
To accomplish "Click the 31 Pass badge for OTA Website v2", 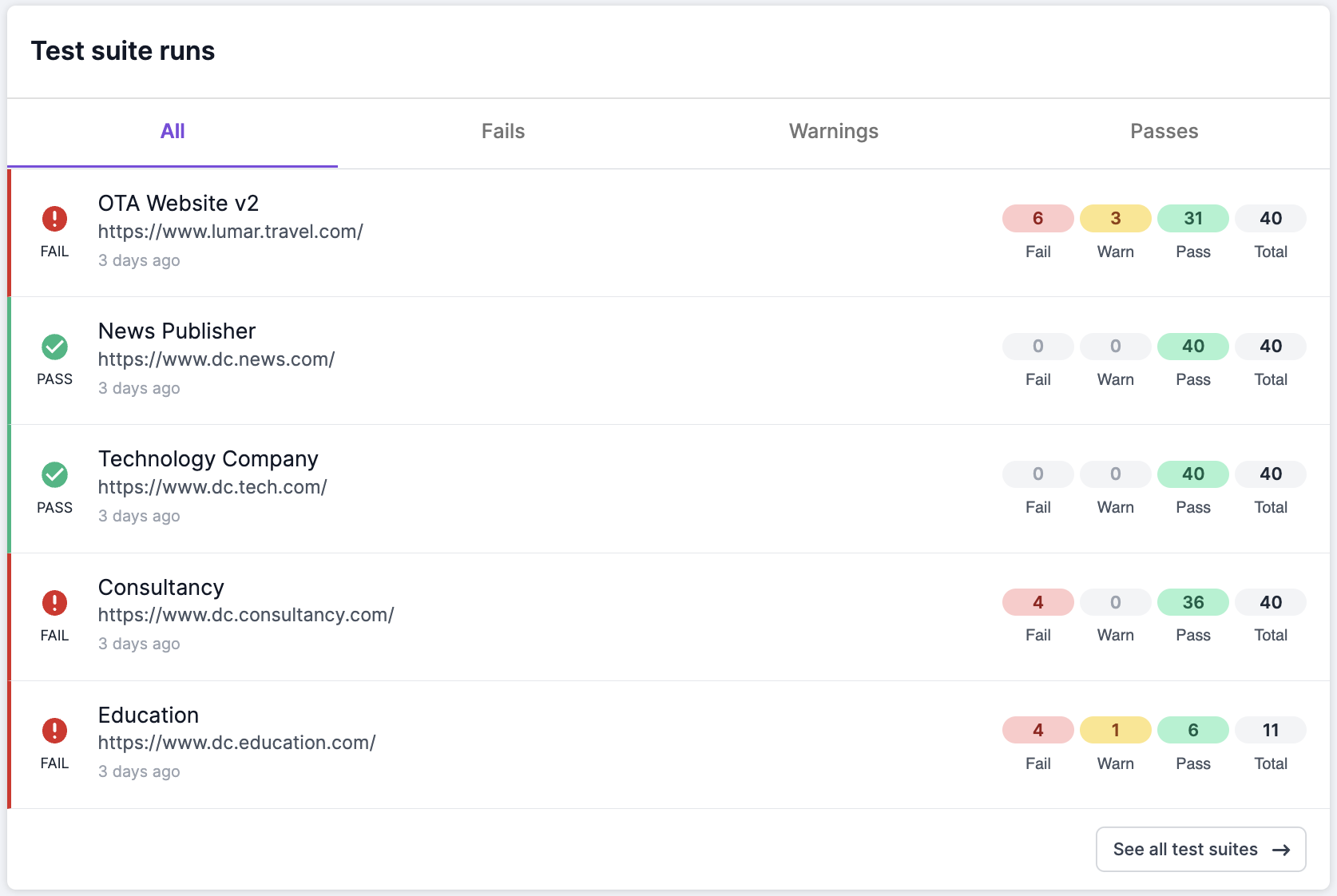I will tap(1193, 219).
